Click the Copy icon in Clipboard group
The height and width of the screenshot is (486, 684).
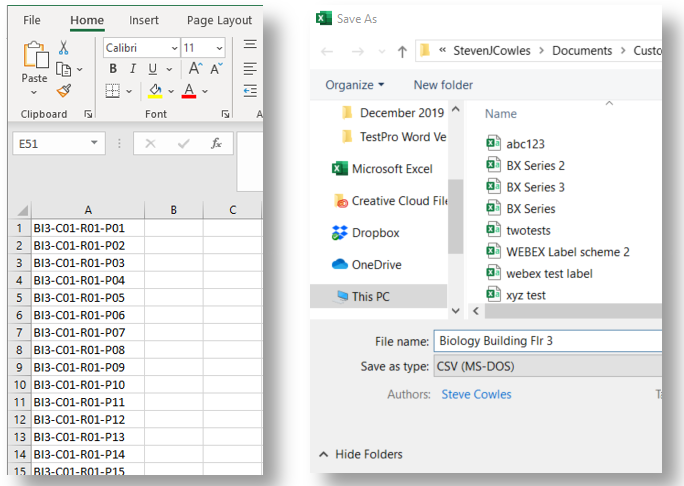point(64,69)
